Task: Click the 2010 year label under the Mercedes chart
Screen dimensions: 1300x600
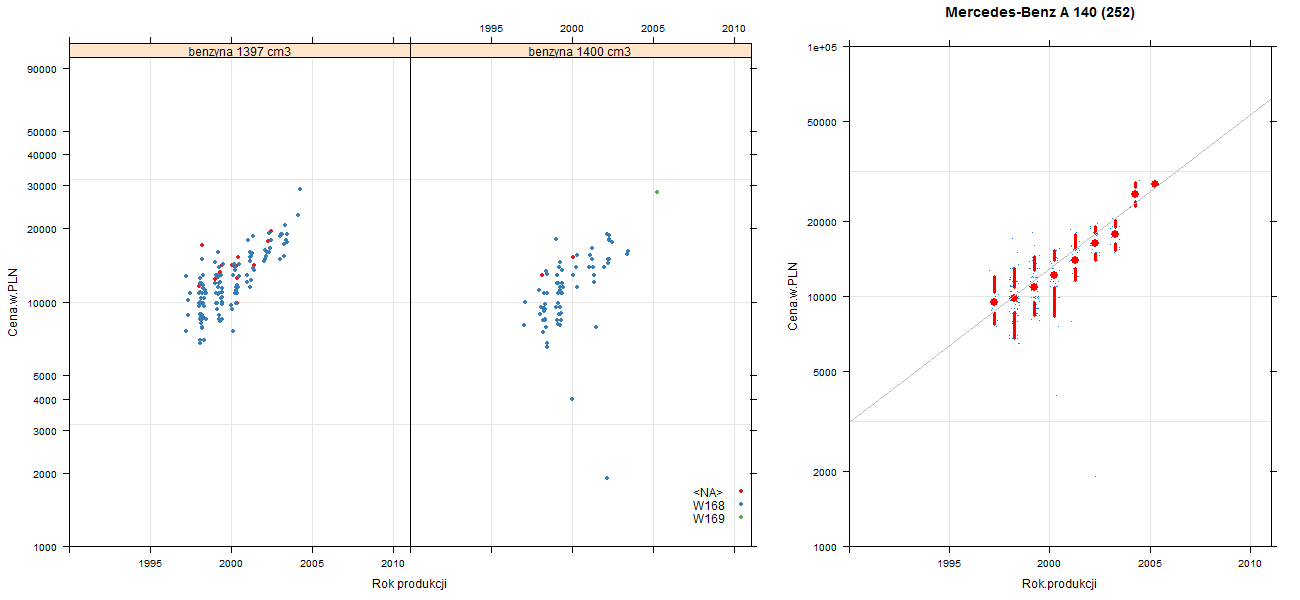Action: tap(1250, 564)
